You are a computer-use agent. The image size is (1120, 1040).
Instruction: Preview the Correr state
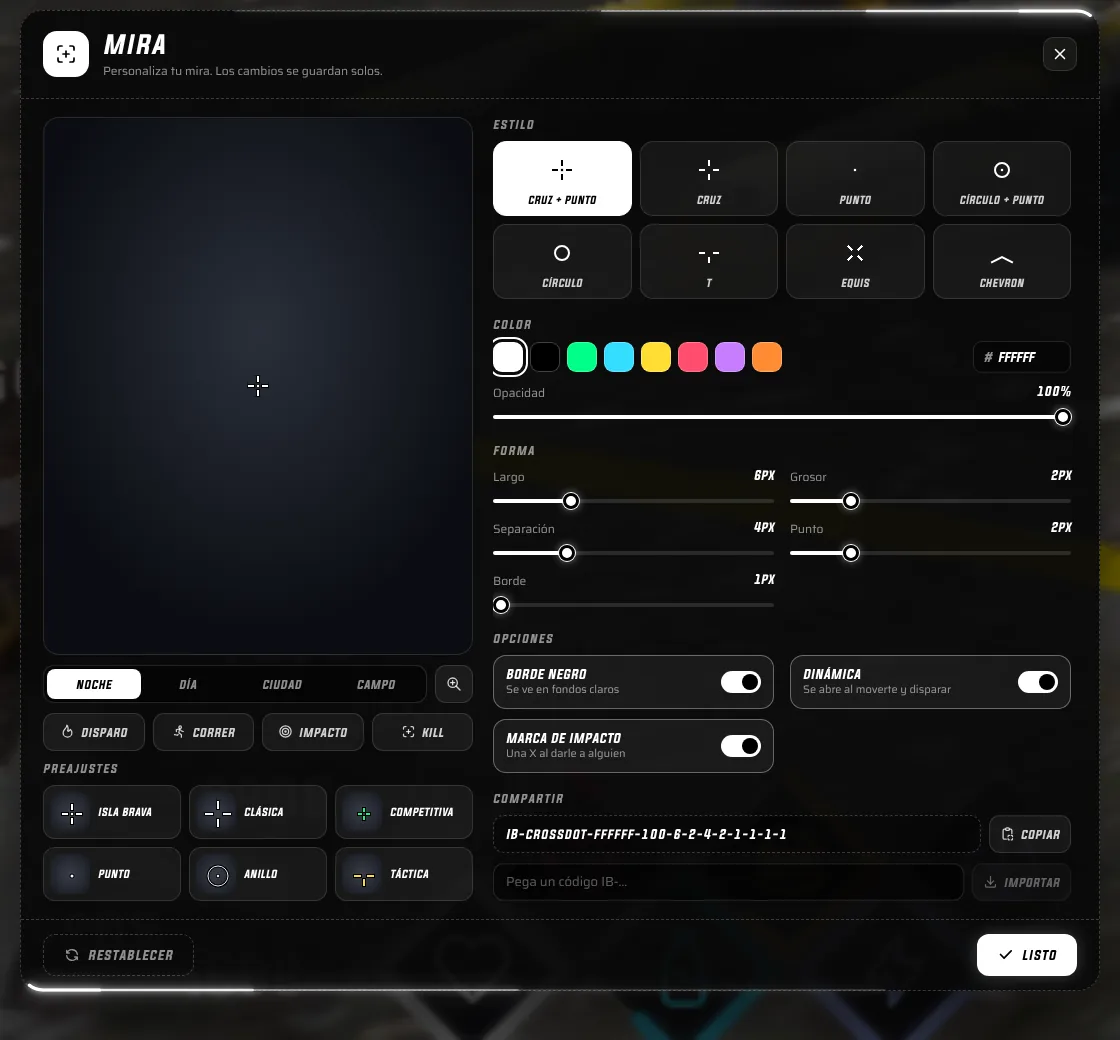(x=204, y=732)
